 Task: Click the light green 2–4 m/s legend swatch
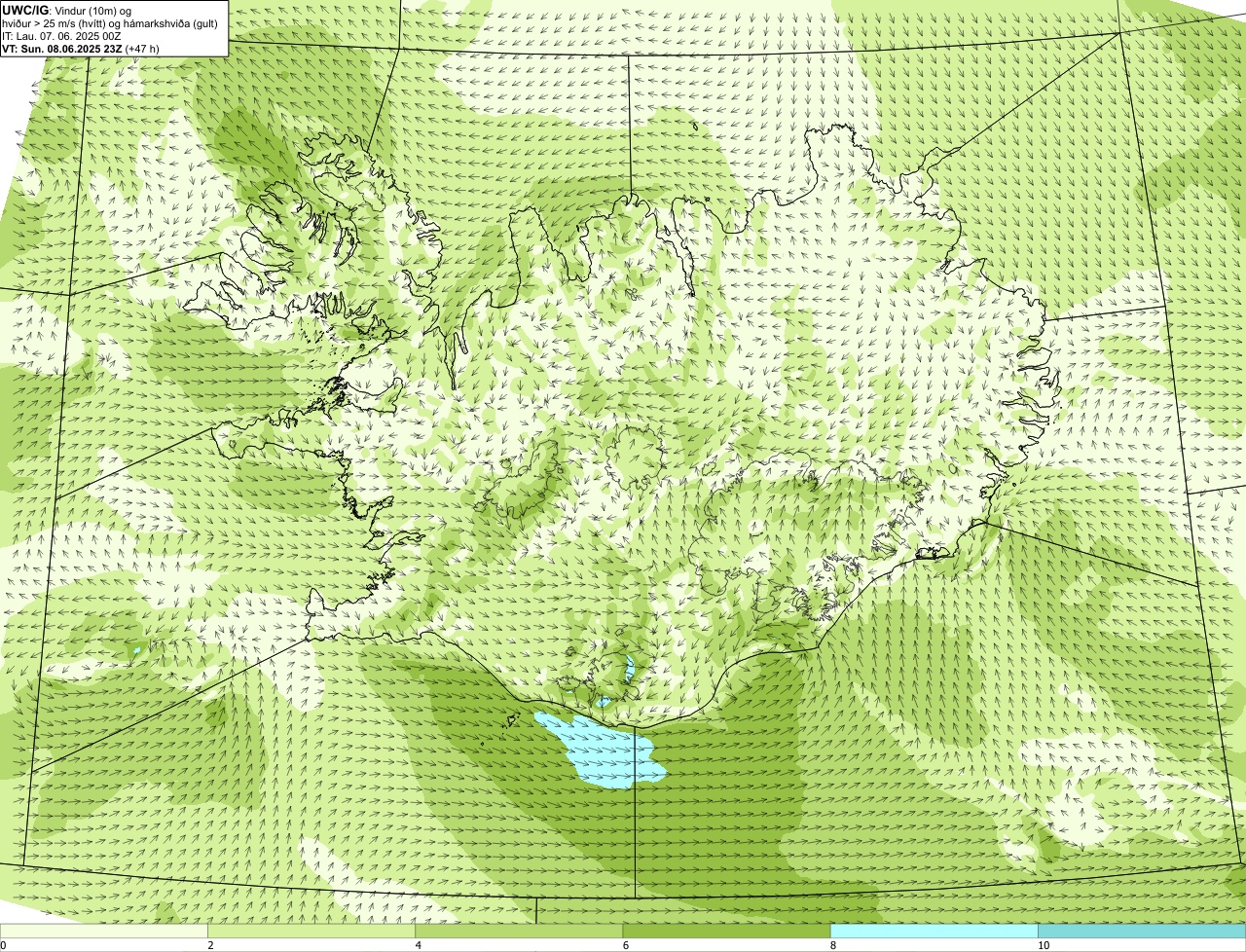(x=311, y=932)
